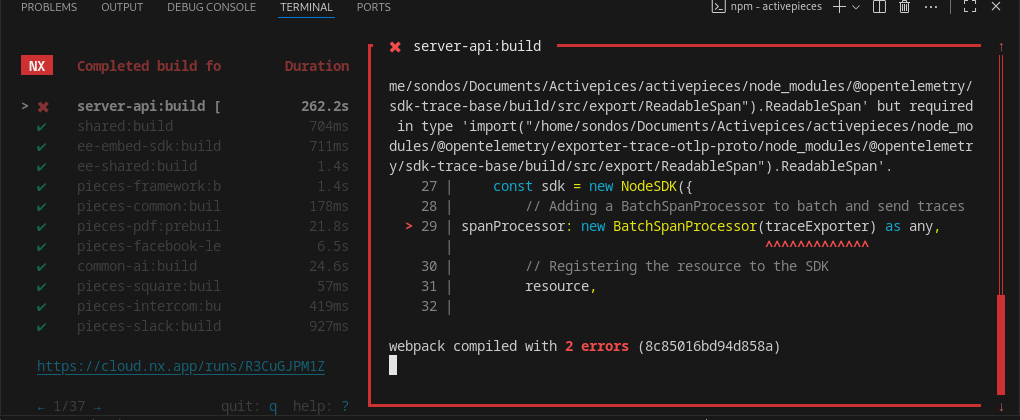Click the red X on server-api:build header
1020x420 pixels.
pos(395,47)
